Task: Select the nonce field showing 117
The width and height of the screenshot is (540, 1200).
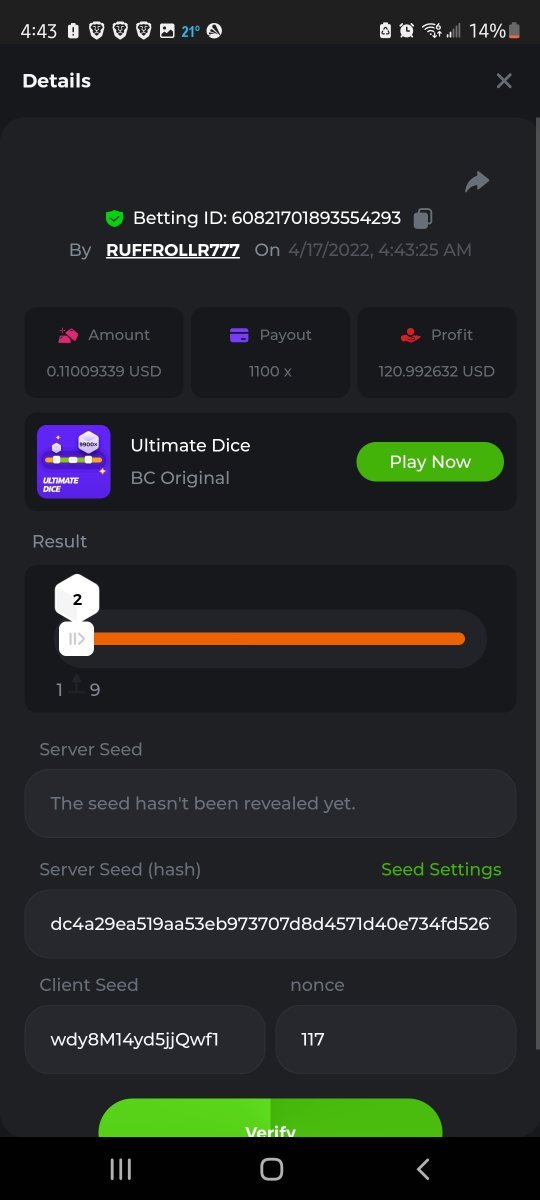Action: coord(396,1040)
